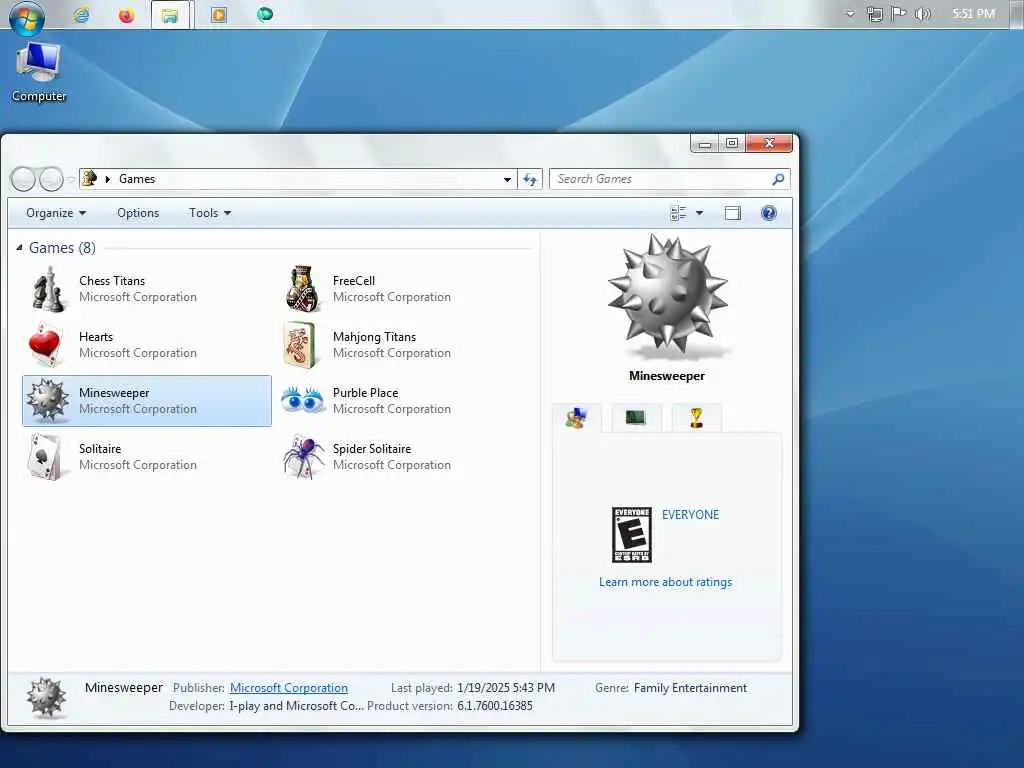
Task: Click the I-play developer value
Action: [296, 706]
